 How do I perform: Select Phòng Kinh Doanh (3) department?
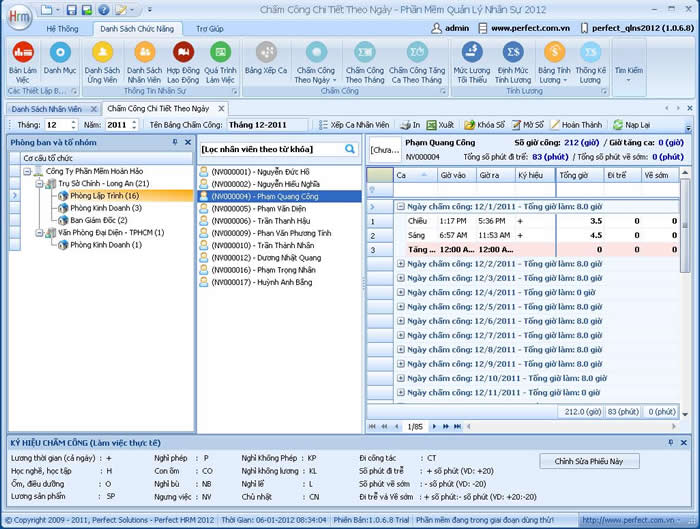(x=106, y=208)
